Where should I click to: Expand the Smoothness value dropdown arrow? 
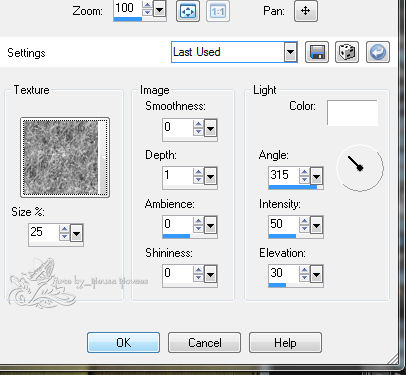point(210,129)
